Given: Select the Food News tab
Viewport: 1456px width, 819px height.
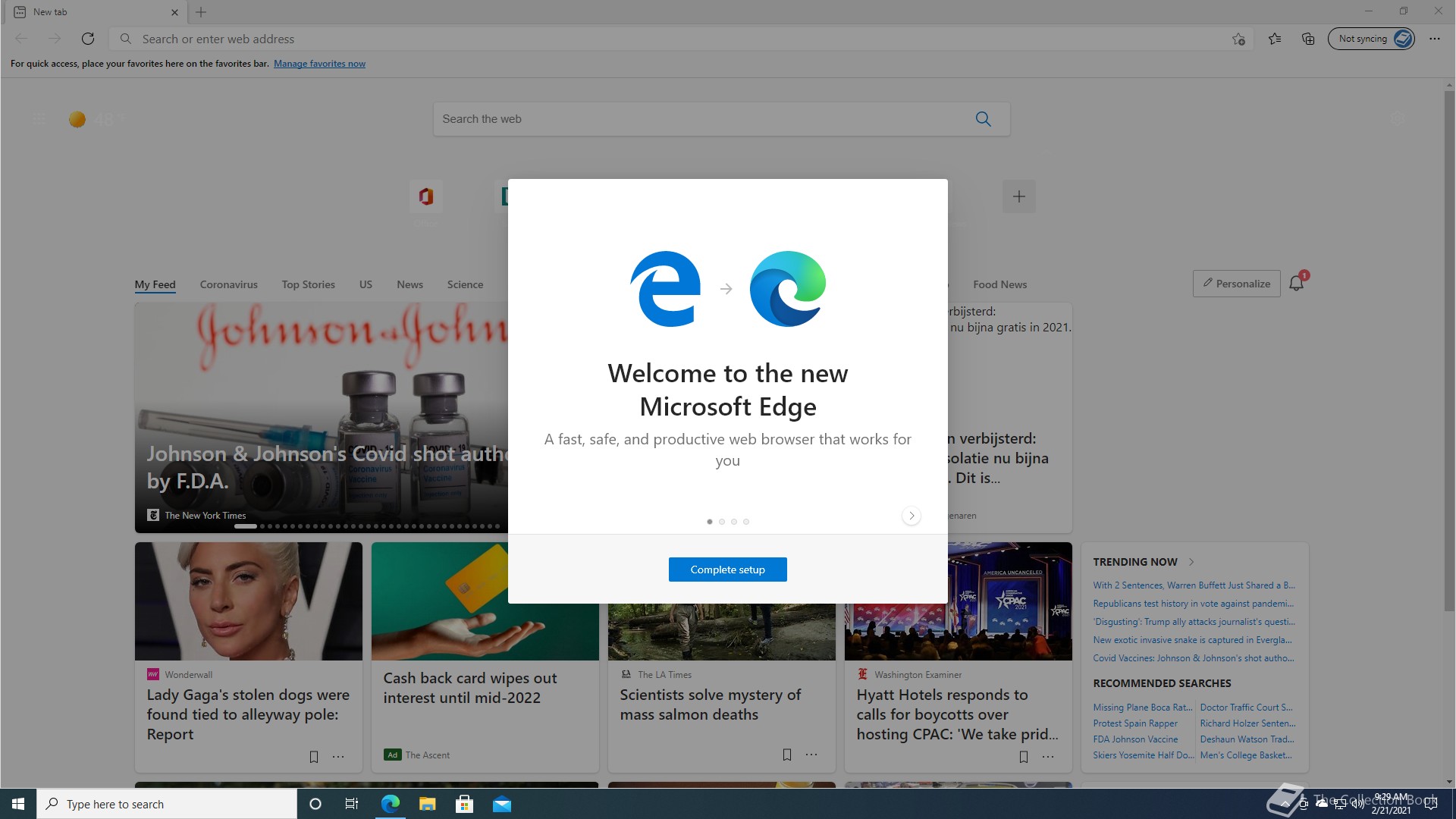Looking at the screenshot, I should click(x=999, y=284).
